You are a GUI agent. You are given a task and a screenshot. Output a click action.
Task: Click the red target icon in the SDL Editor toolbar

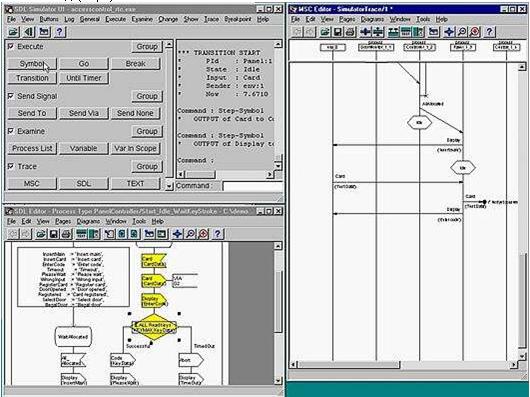203,234
